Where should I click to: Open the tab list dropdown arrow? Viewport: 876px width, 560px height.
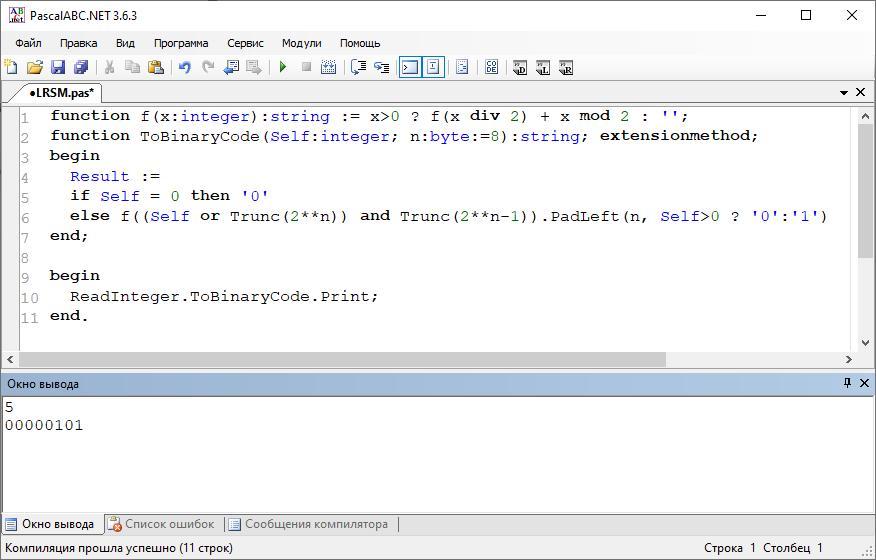pos(844,92)
